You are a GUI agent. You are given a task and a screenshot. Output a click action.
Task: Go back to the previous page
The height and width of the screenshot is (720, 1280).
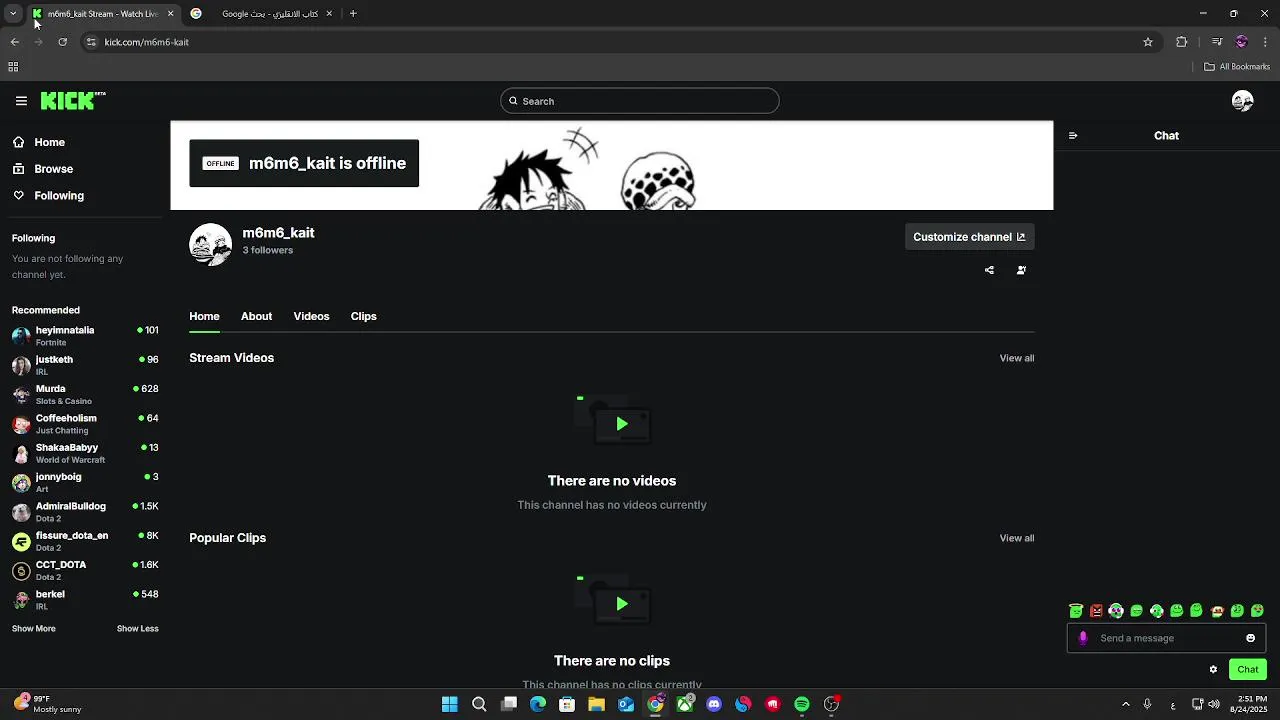pos(14,42)
